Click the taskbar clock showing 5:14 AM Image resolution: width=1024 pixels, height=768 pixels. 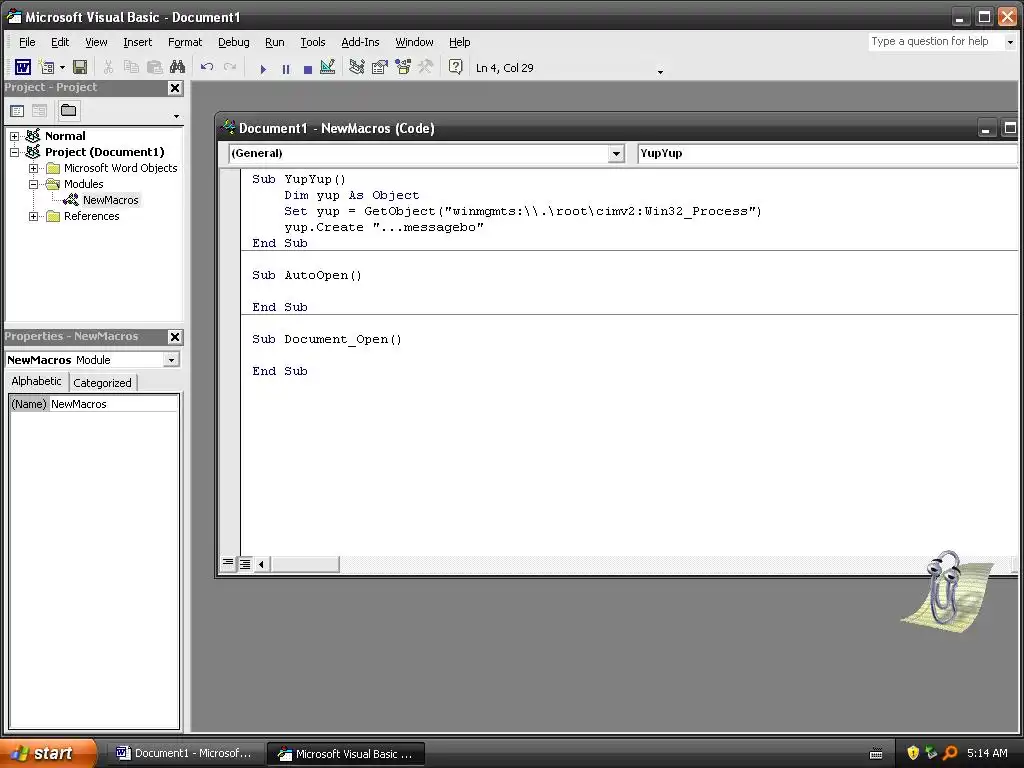[x=987, y=753]
